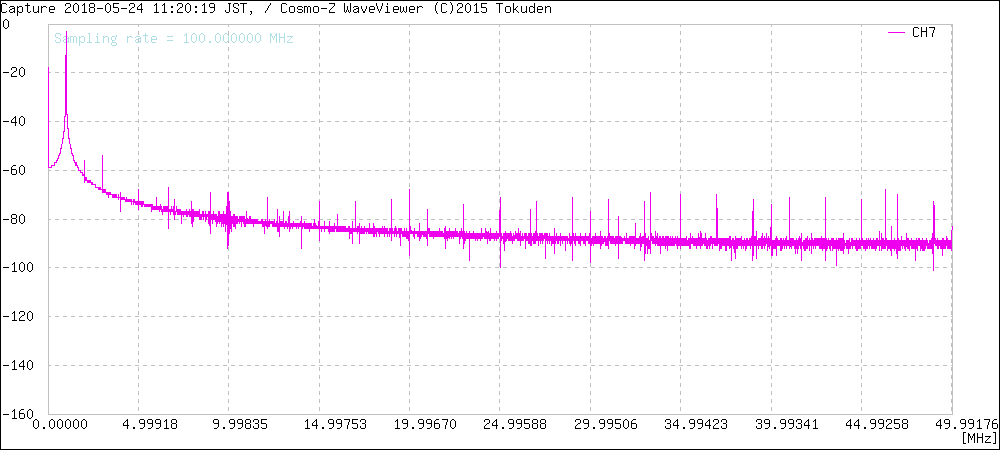Click the CH7 legend label
This screenshot has width=1000, height=450.
(924, 33)
